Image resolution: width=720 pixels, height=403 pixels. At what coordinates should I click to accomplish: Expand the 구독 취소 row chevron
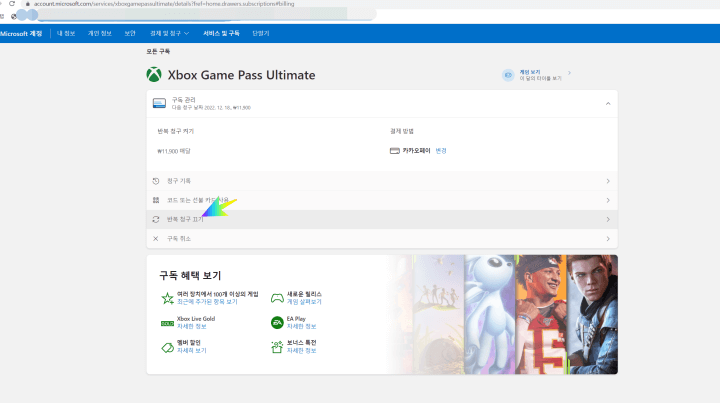tap(608, 239)
